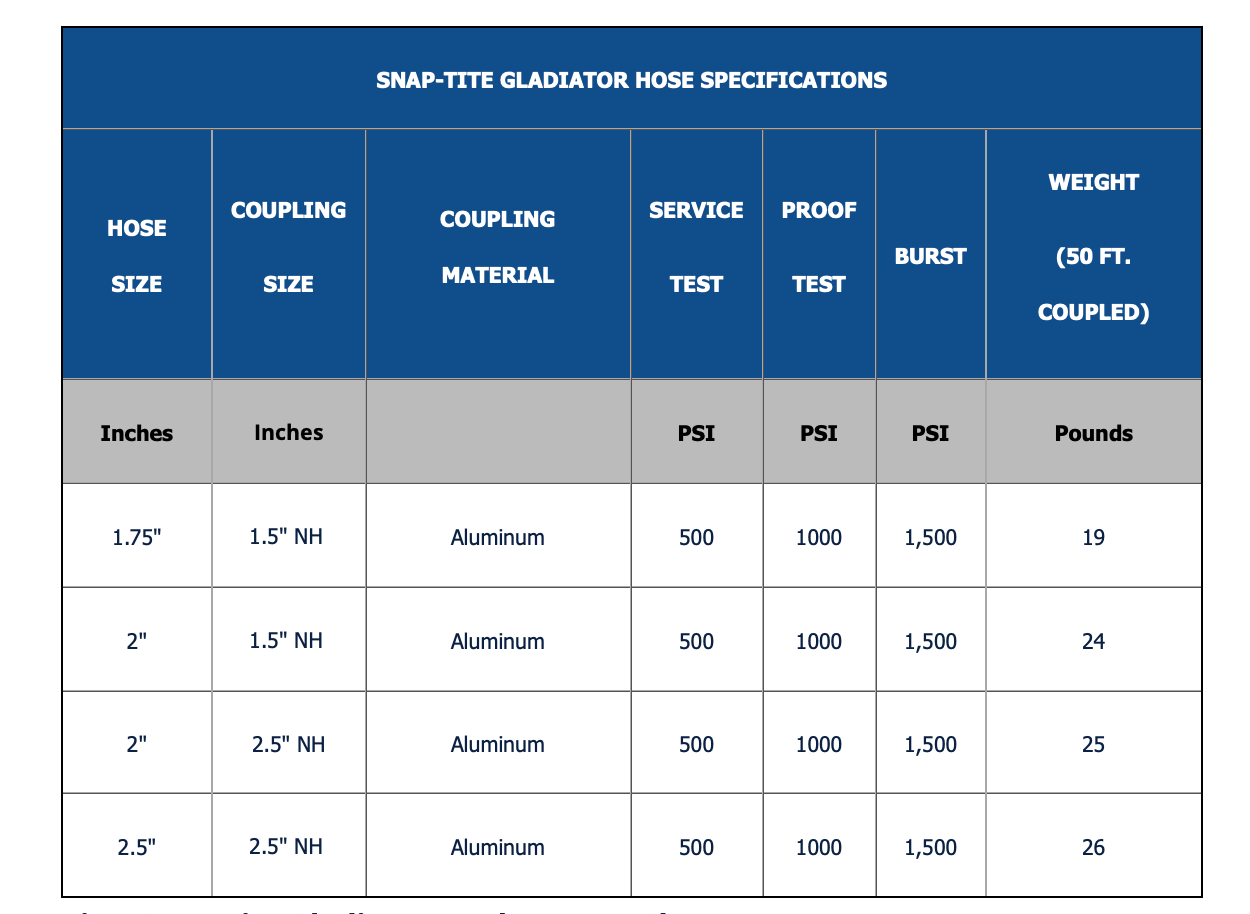Click the WEIGHT (50 FT. COUPLED) header
This screenshot has width=1250, height=914.
pos(1093,247)
